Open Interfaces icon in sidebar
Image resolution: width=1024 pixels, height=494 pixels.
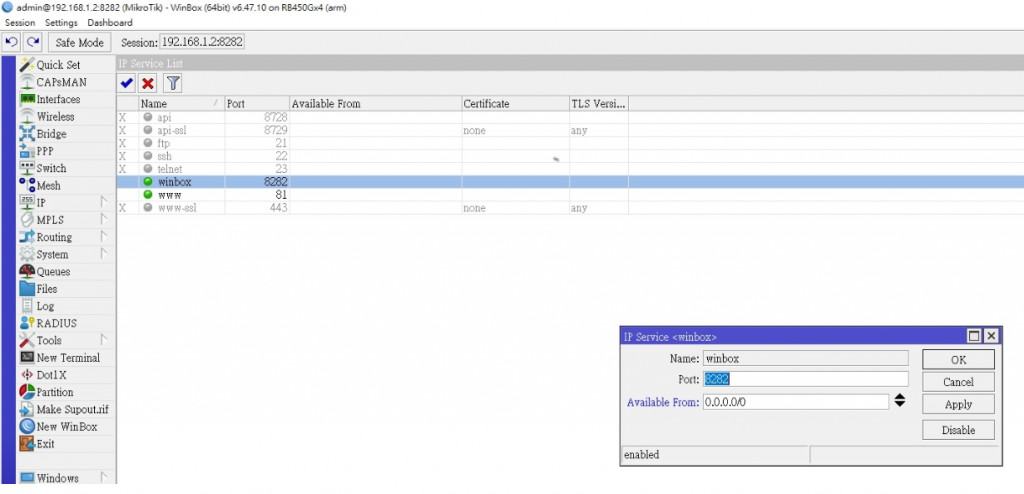[27, 99]
